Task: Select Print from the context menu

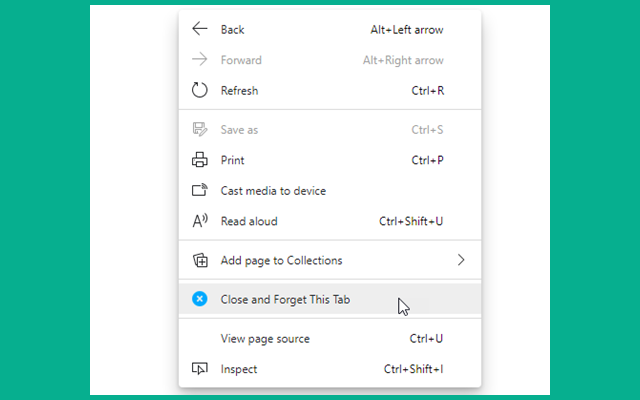Action: pyautogui.click(x=232, y=160)
